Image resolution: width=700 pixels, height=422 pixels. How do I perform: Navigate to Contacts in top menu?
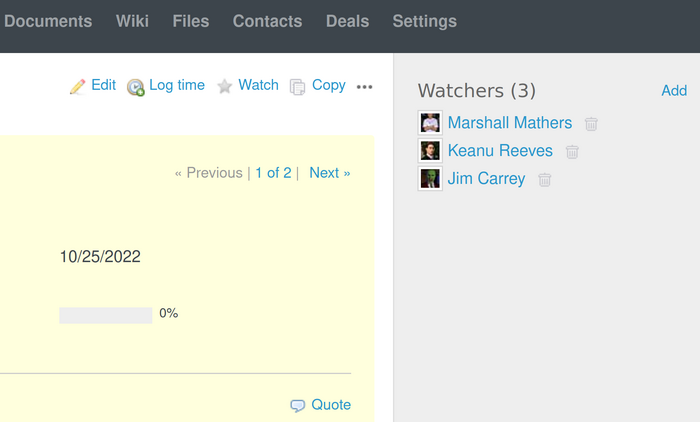click(x=267, y=21)
